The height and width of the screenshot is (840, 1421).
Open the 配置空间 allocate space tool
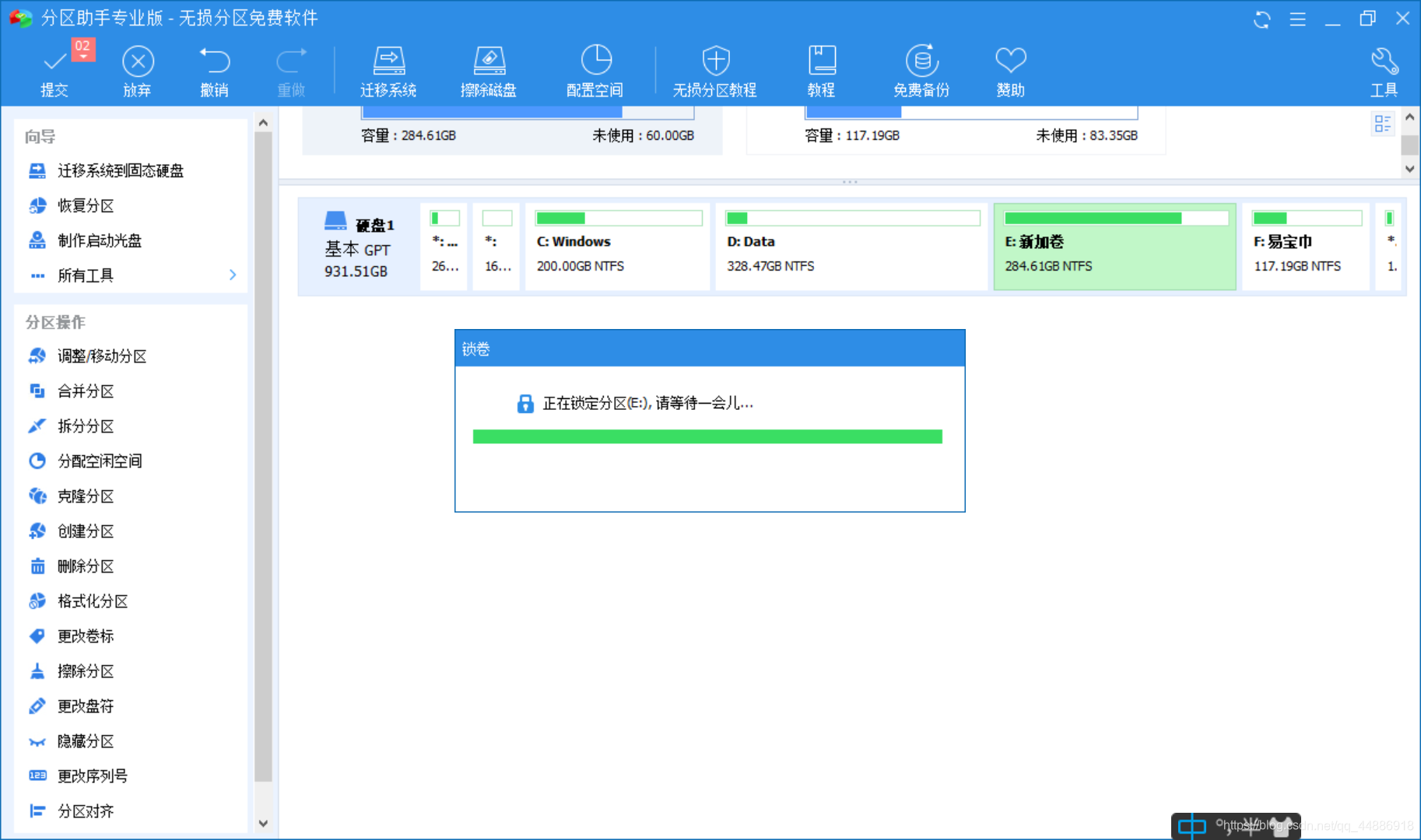[x=595, y=69]
